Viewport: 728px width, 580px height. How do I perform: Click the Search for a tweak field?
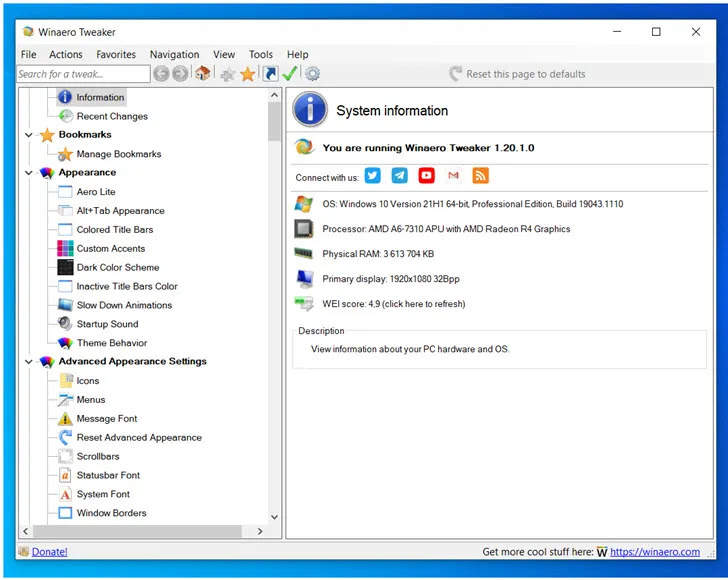pyautogui.click(x=84, y=74)
